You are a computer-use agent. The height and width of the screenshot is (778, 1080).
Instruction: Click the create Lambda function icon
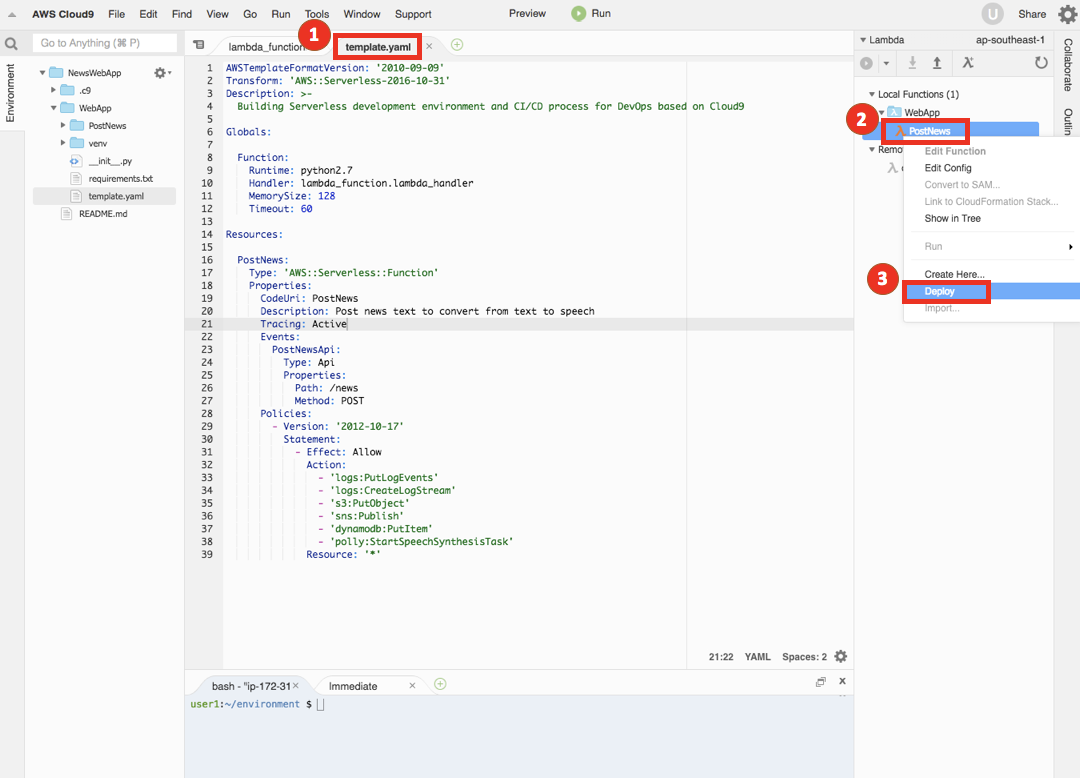click(x=968, y=63)
